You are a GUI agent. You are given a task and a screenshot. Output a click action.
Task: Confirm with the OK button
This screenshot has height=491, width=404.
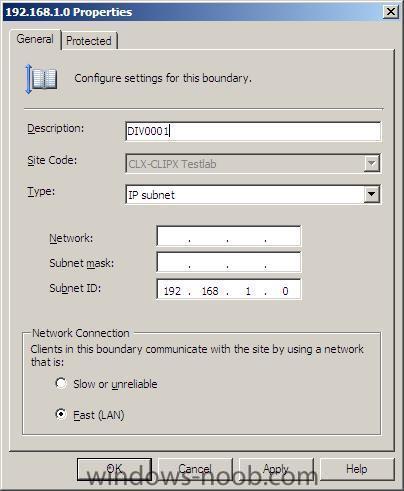pos(114,469)
